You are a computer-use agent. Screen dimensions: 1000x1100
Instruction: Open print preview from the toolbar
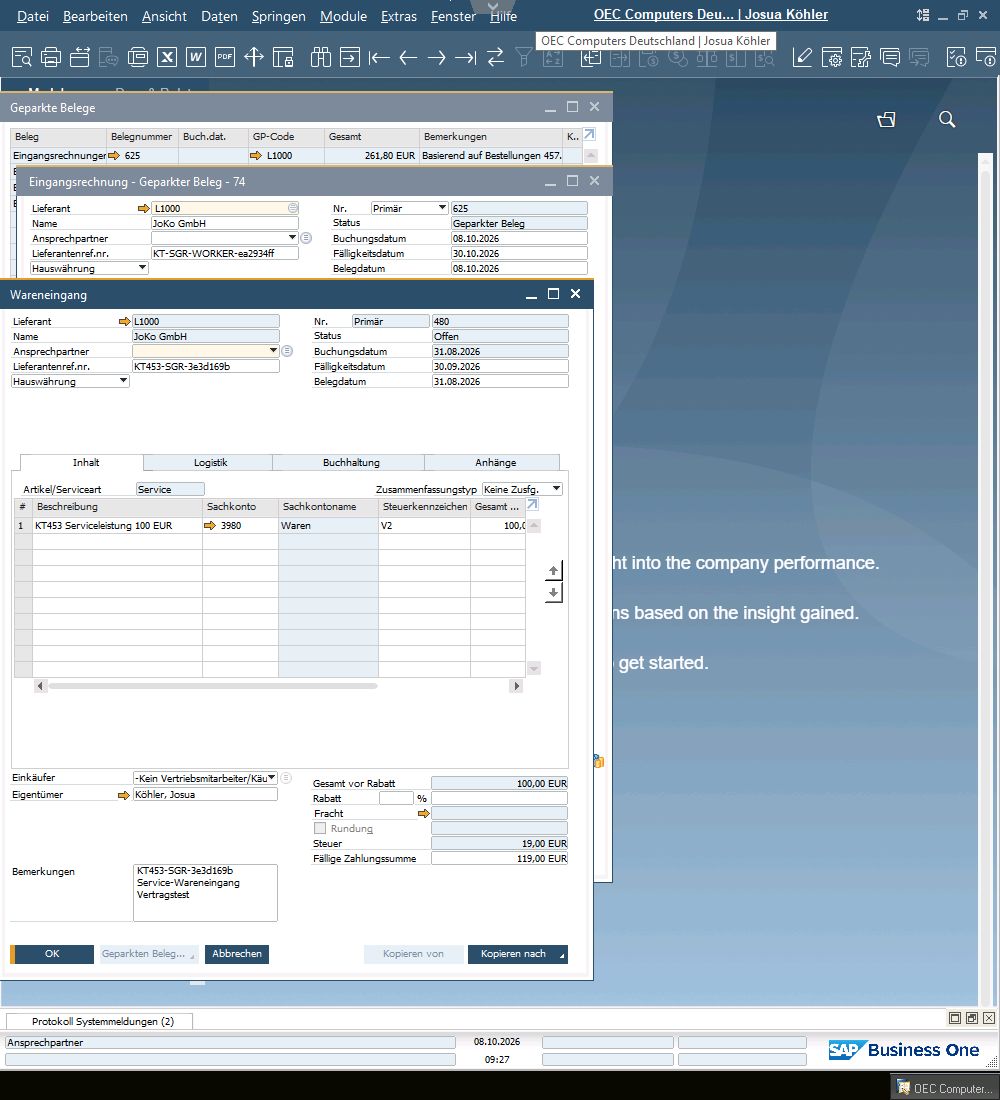click(22, 58)
